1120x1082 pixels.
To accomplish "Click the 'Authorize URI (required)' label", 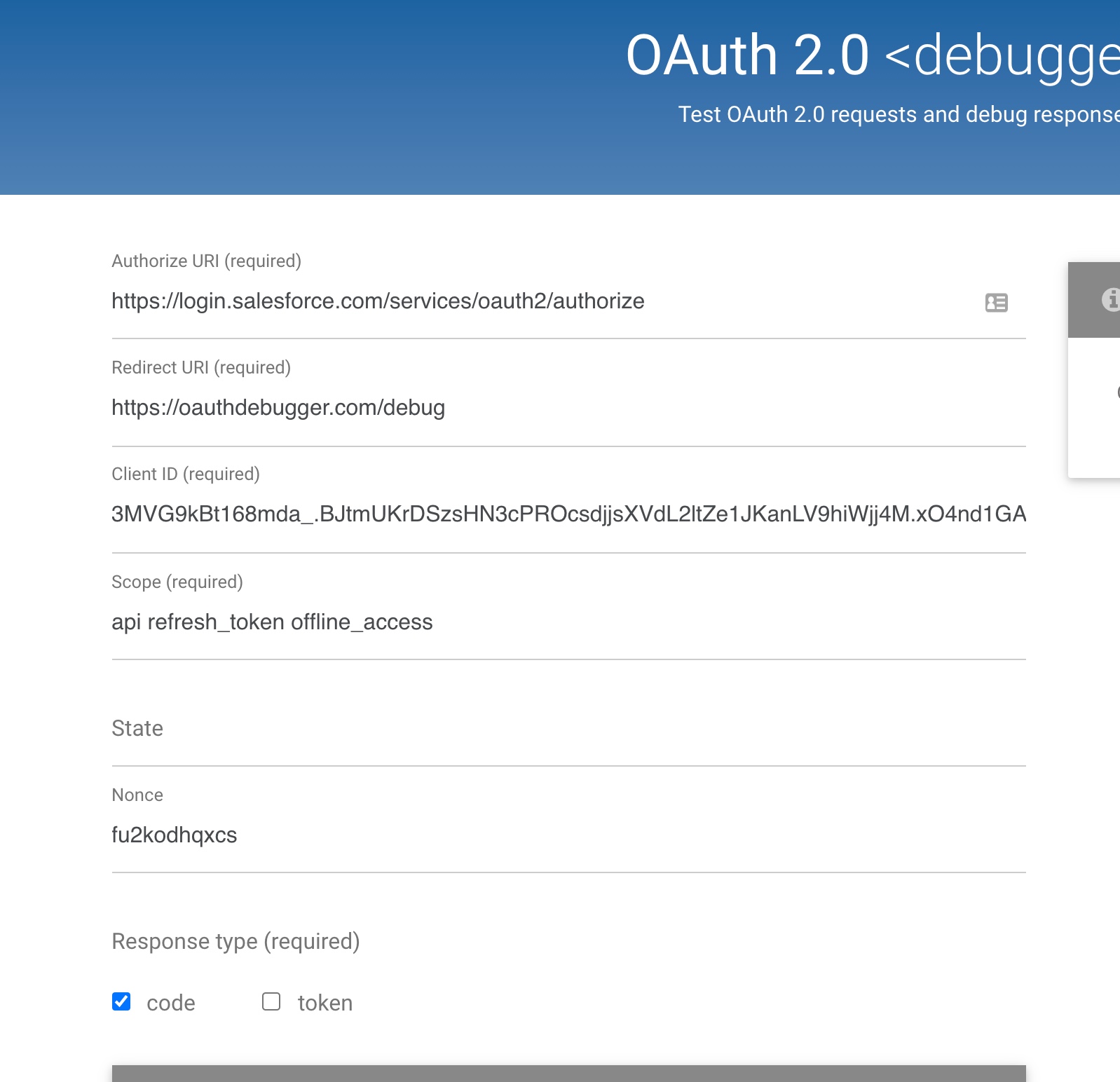I will (207, 261).
